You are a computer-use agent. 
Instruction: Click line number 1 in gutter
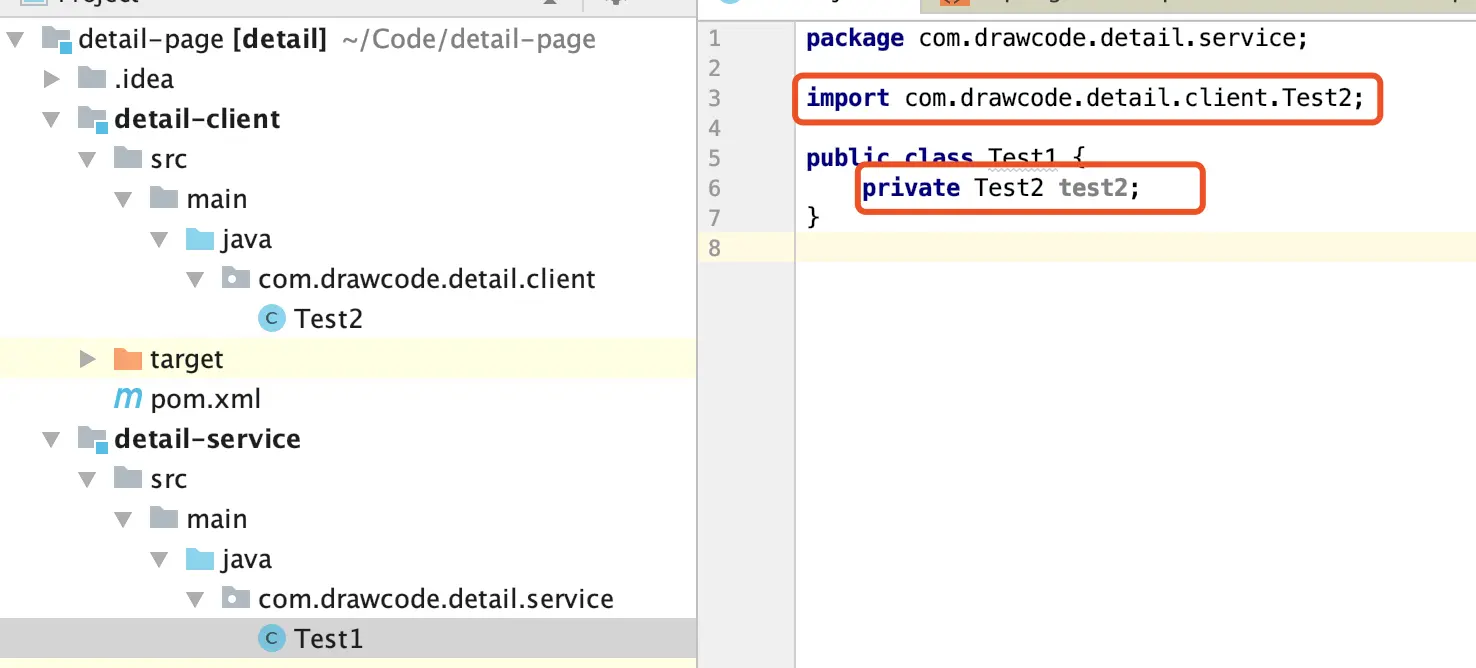pos(714,39)
